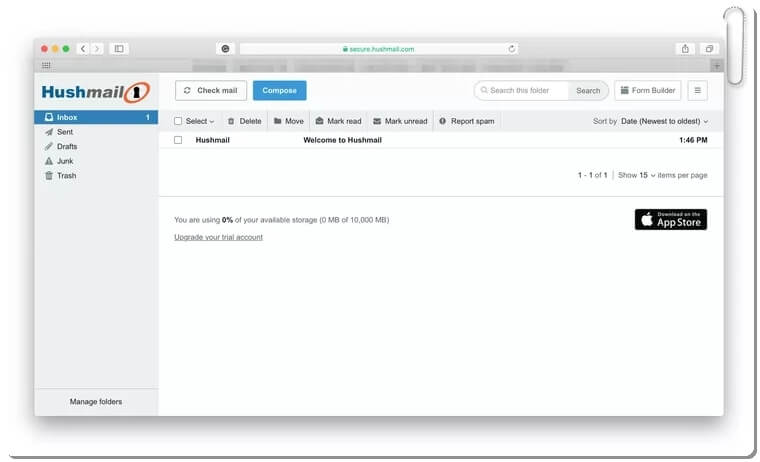Reload the page
Image resolution: width=760 pixels, height=462 pixels.
[511, 49]
